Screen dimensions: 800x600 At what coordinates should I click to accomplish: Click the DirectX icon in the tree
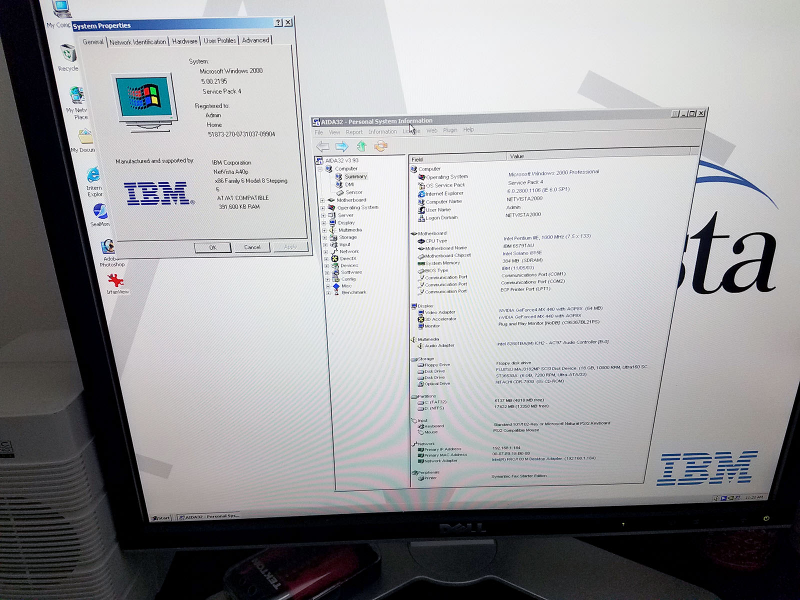pos(335,259)
